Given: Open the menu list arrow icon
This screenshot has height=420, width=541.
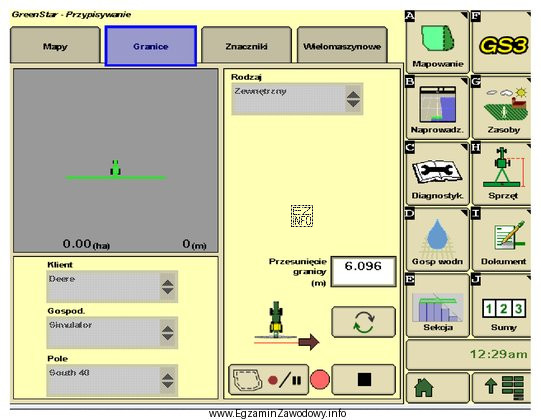Looking at the screenshot, I should [502, 387].
